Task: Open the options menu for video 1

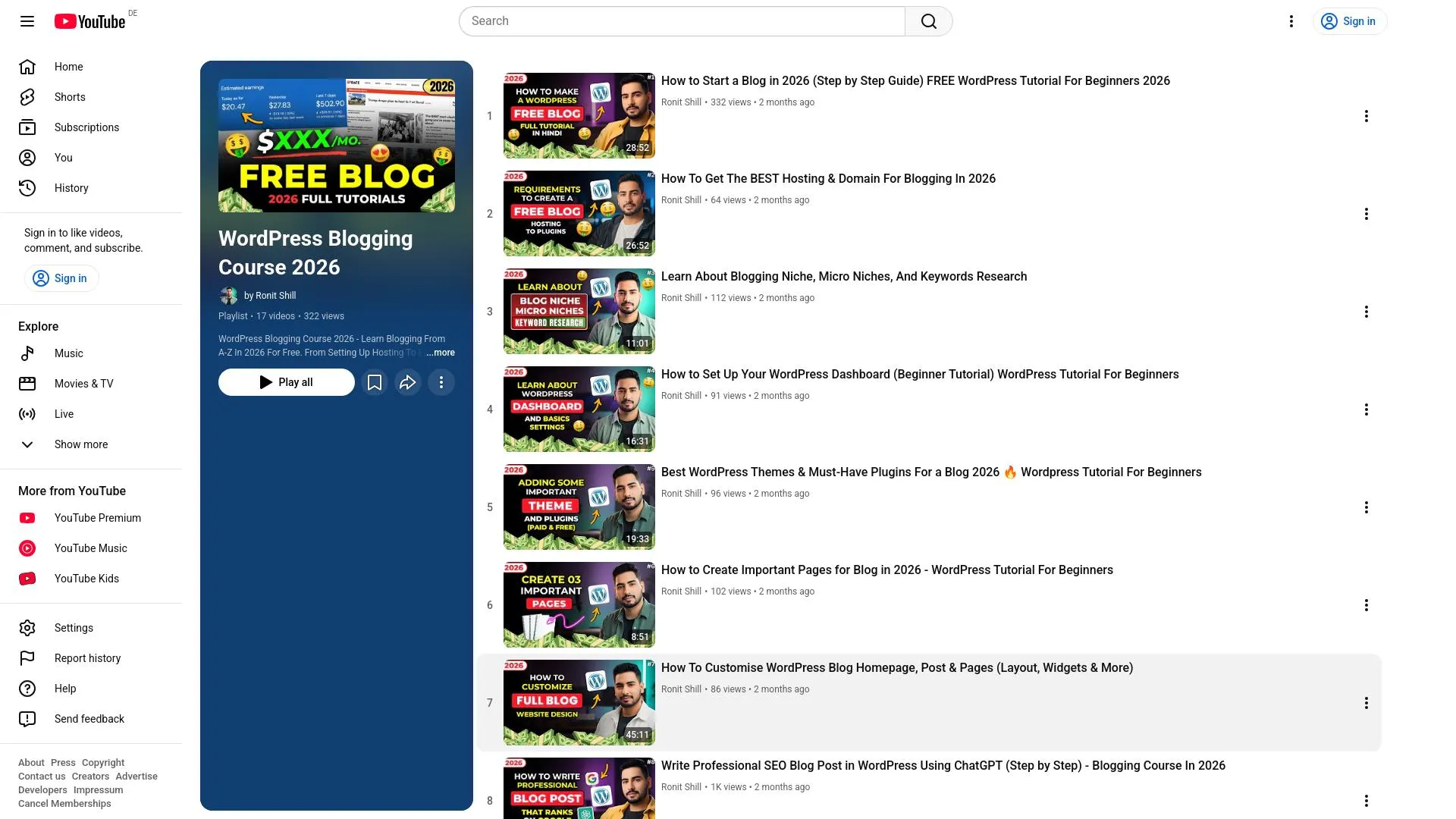Action: pos(1366,116)
